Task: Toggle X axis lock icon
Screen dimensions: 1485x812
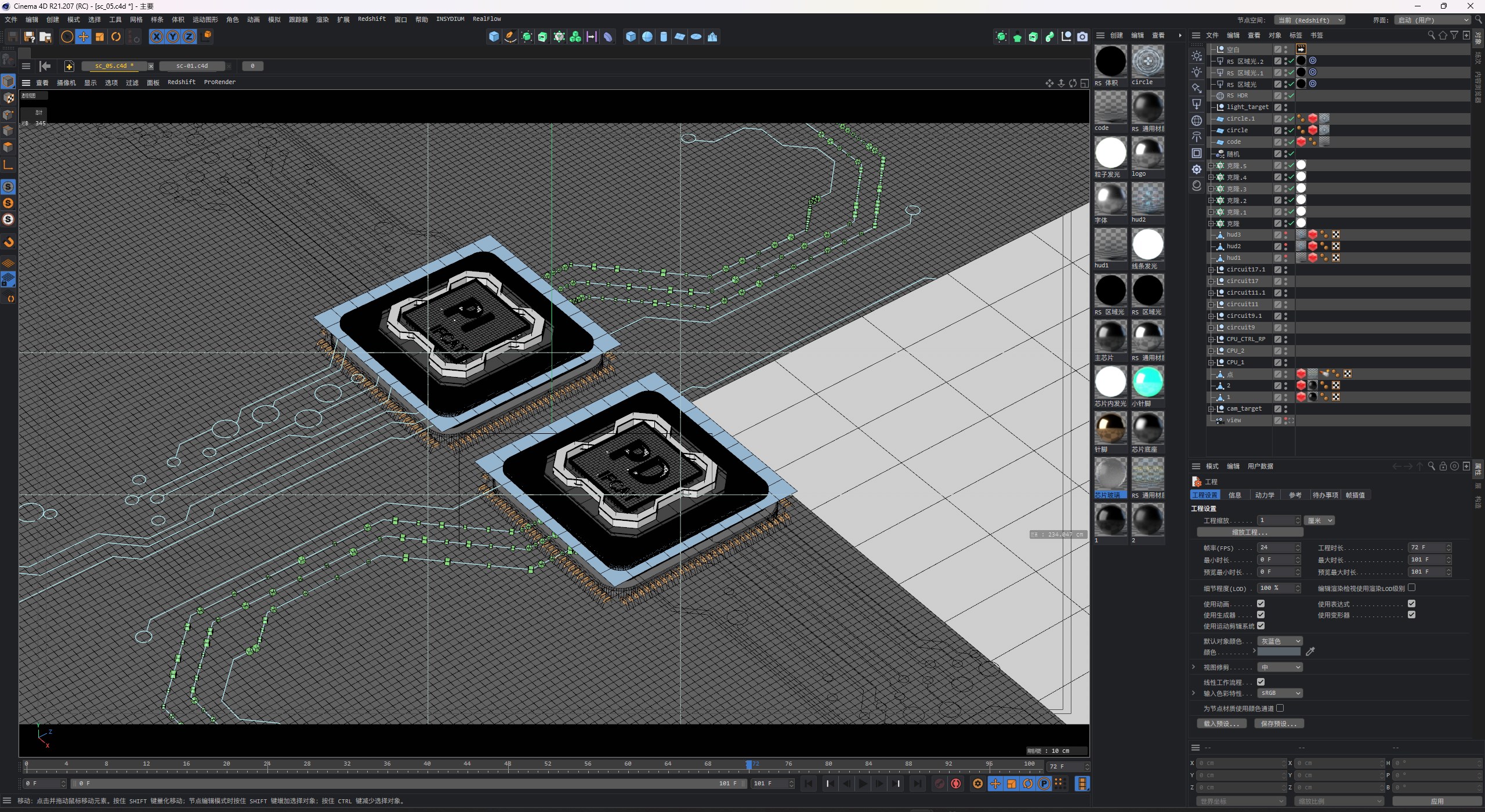Action: coord(157,37)
